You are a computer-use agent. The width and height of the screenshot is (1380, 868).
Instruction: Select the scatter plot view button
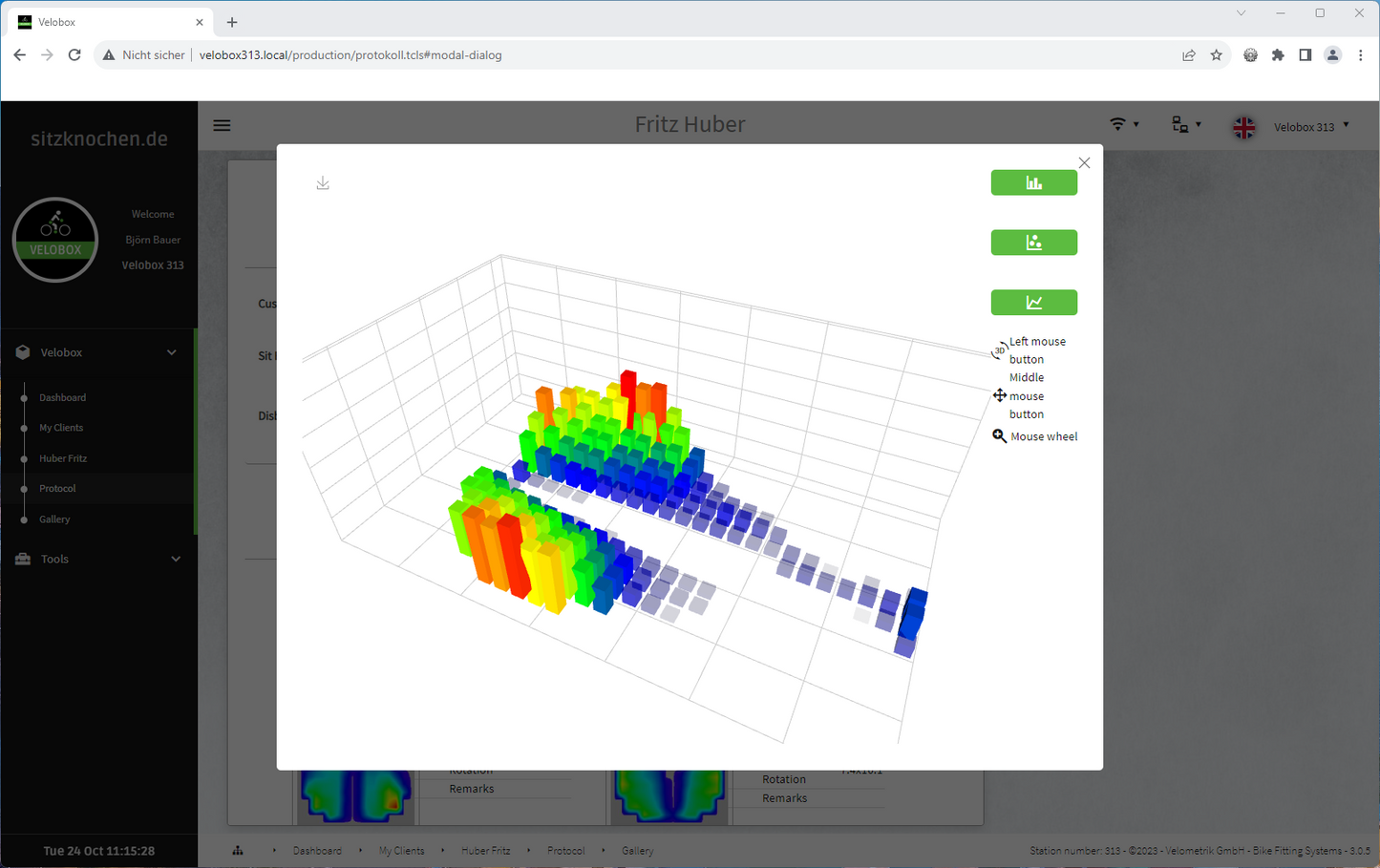[1033, 243]
